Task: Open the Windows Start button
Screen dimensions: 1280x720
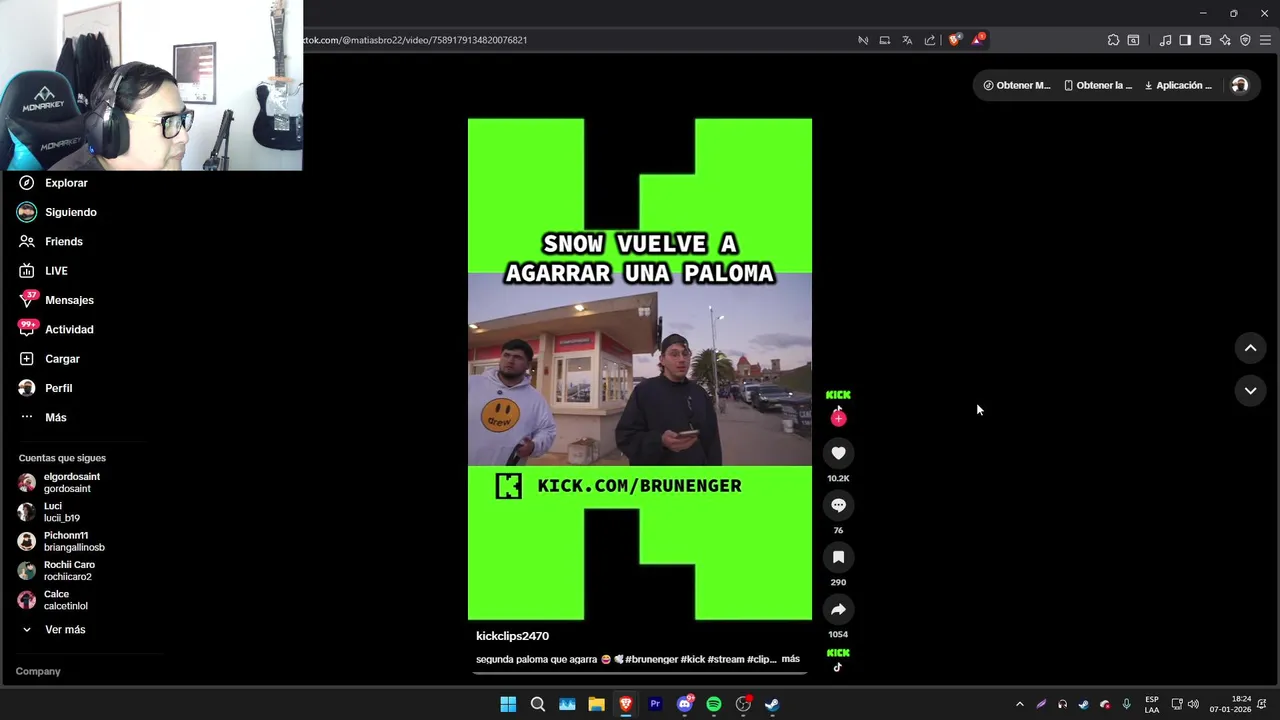Action: pyautogui.click(x=508, y=704)
